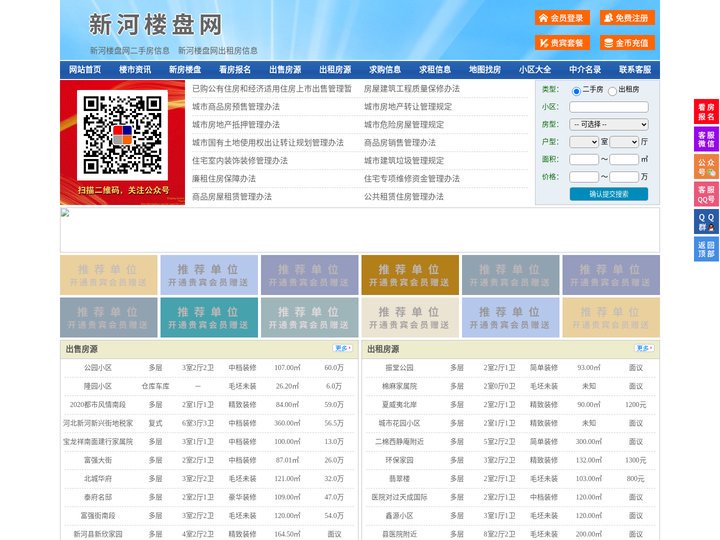
Task: Open the 泰府名邸 sale listing
Action: click(98, 497)
